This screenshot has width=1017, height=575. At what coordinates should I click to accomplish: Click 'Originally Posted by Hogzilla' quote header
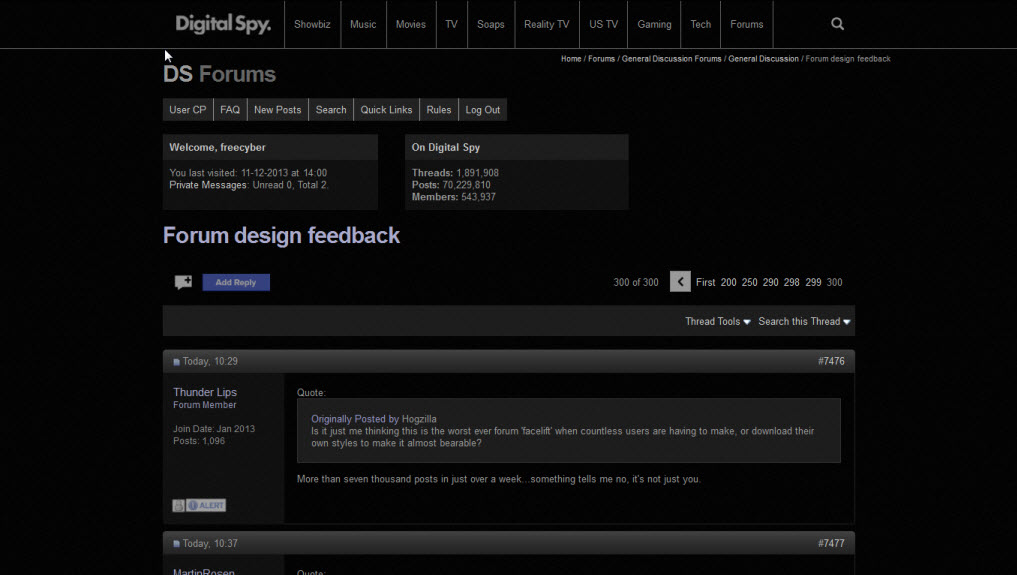pos(374,419)
